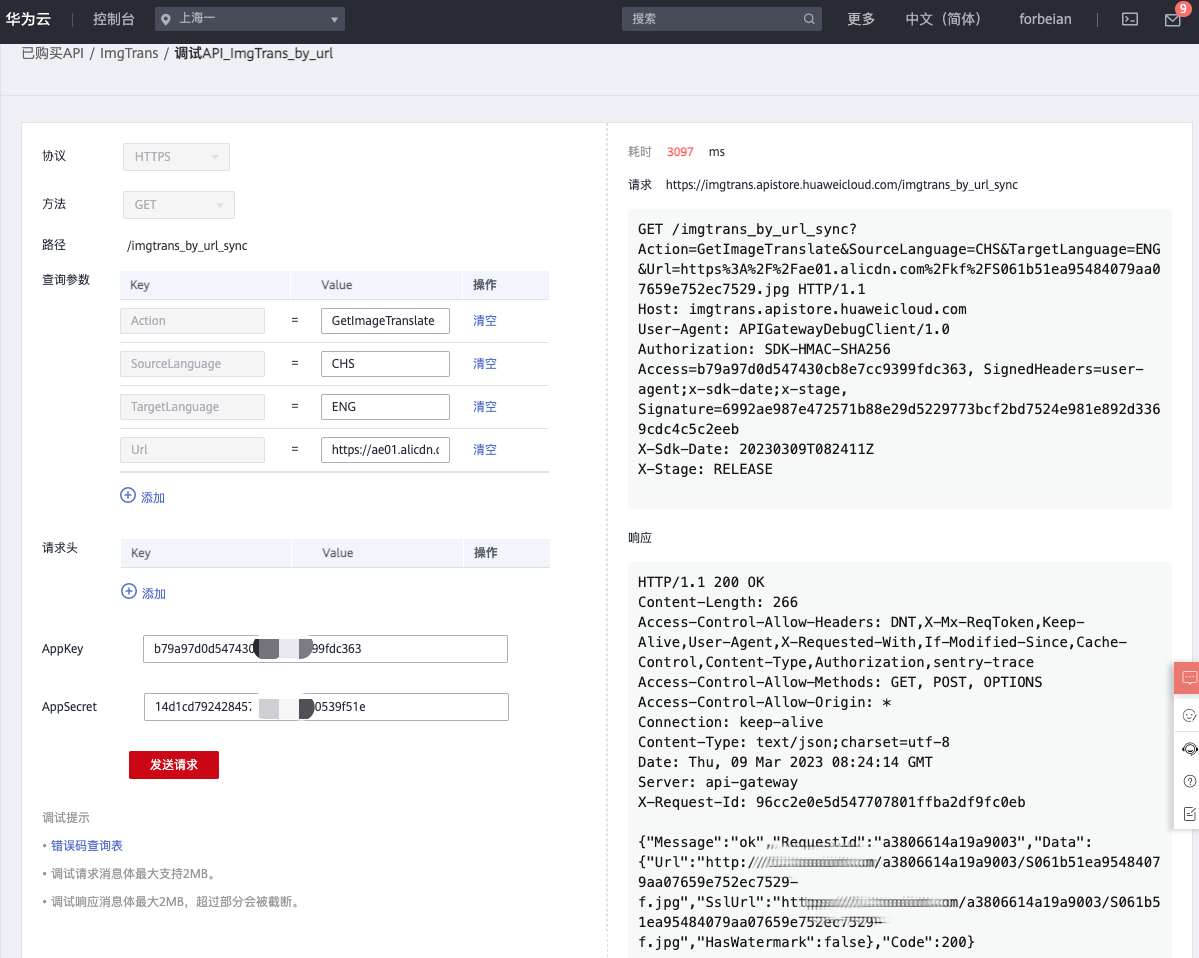
Task: Click the smiley satisfaction feedback icon
Action: [1189, 715]
